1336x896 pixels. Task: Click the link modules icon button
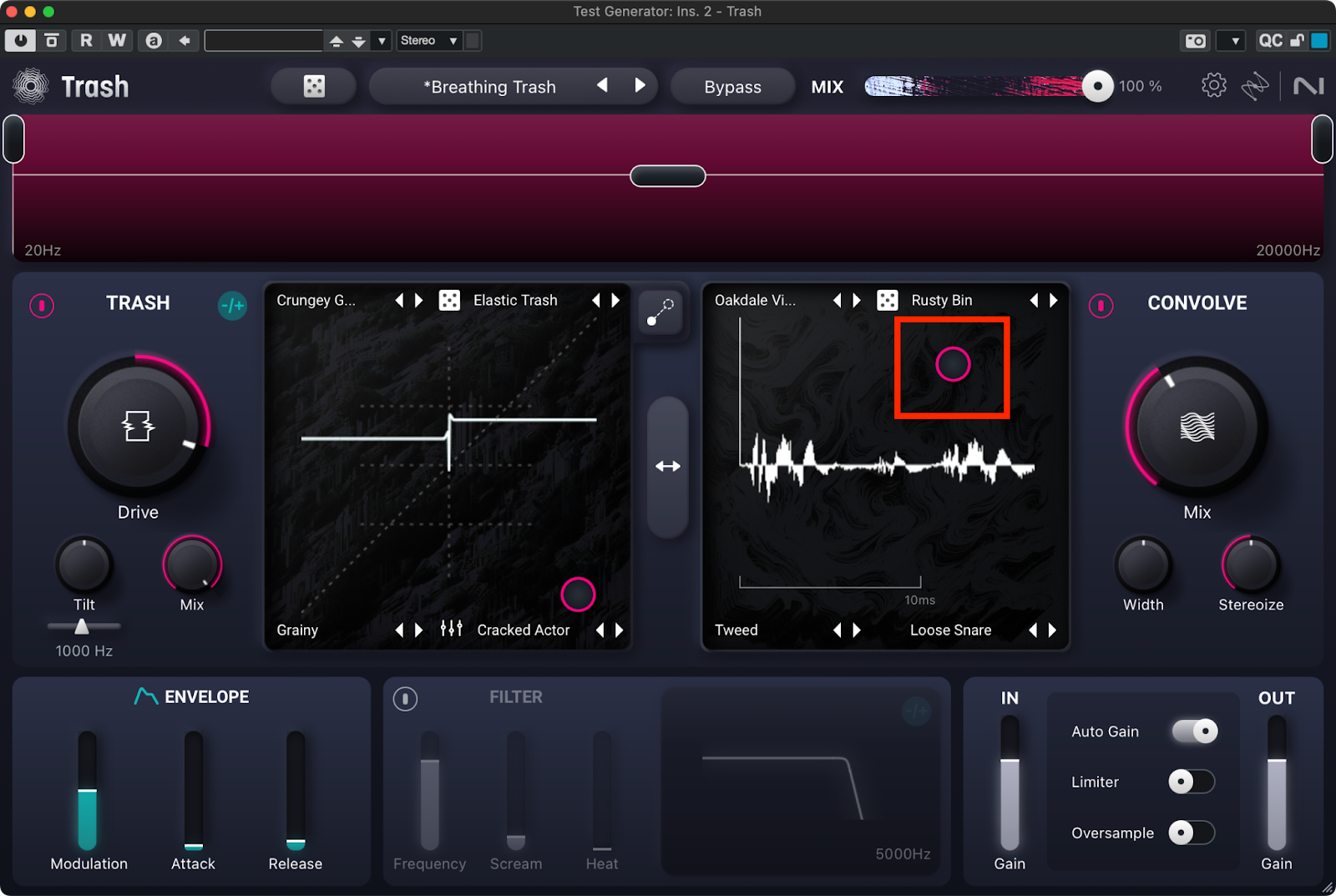tap(660, 312)
